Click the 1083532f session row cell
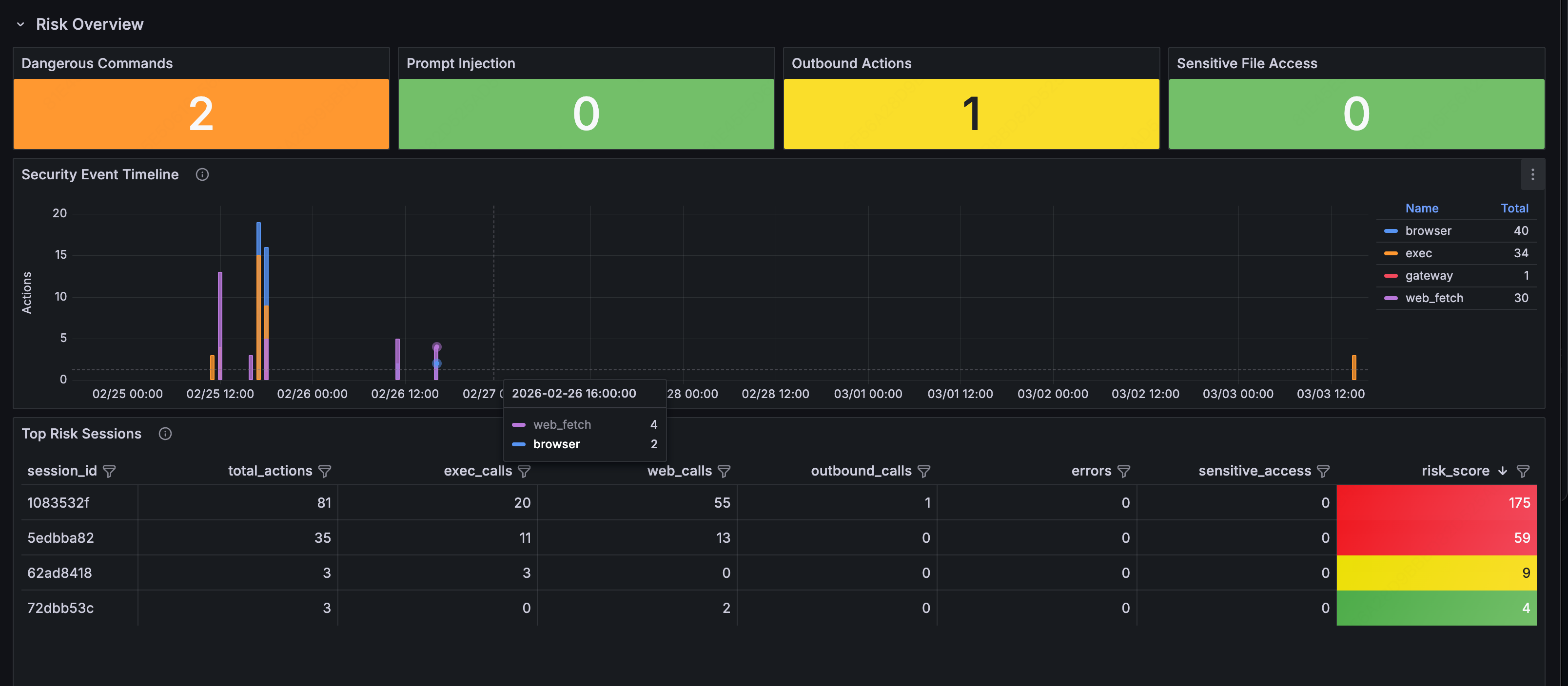The height and width of the screenshot is (686, 1568). pyautogui.click(x=59, y=503)
